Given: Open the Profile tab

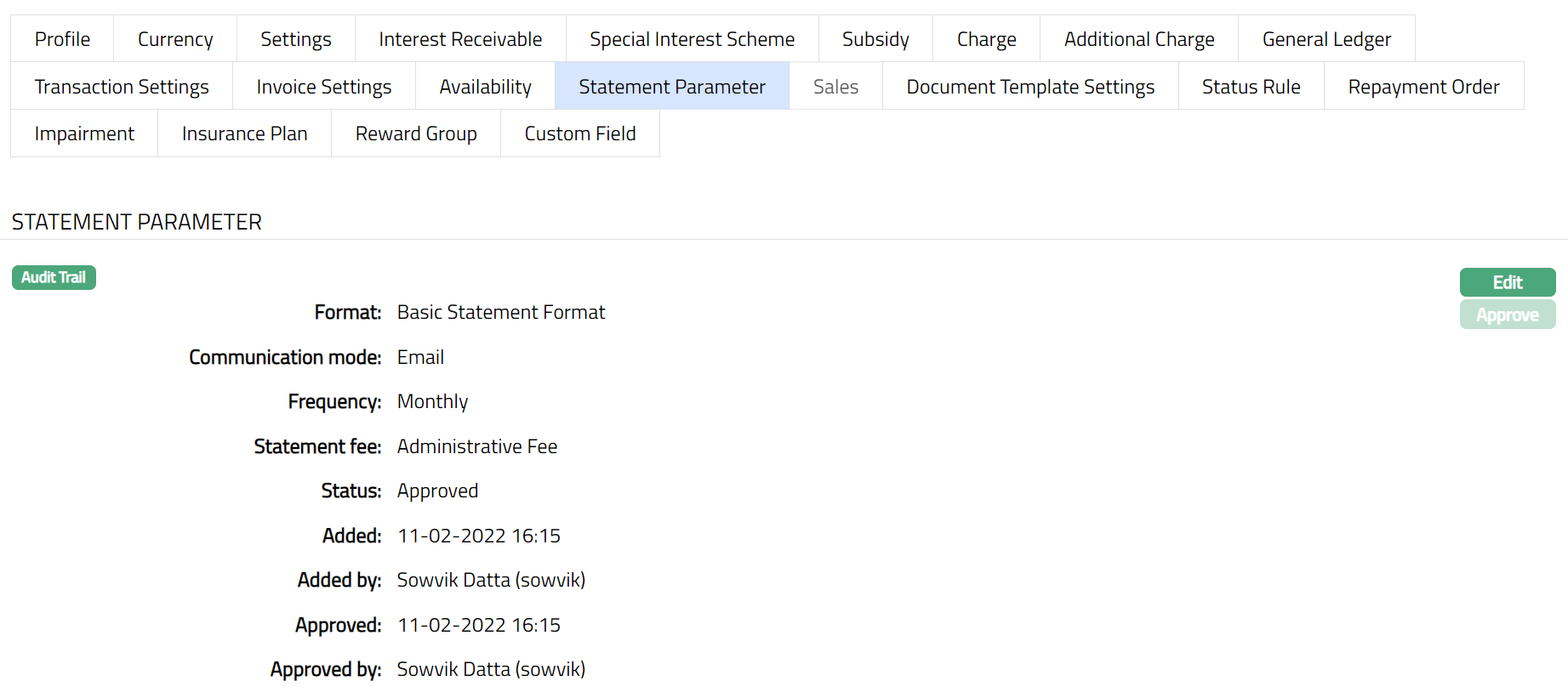Looking at the screenshot, I should 62,39.
